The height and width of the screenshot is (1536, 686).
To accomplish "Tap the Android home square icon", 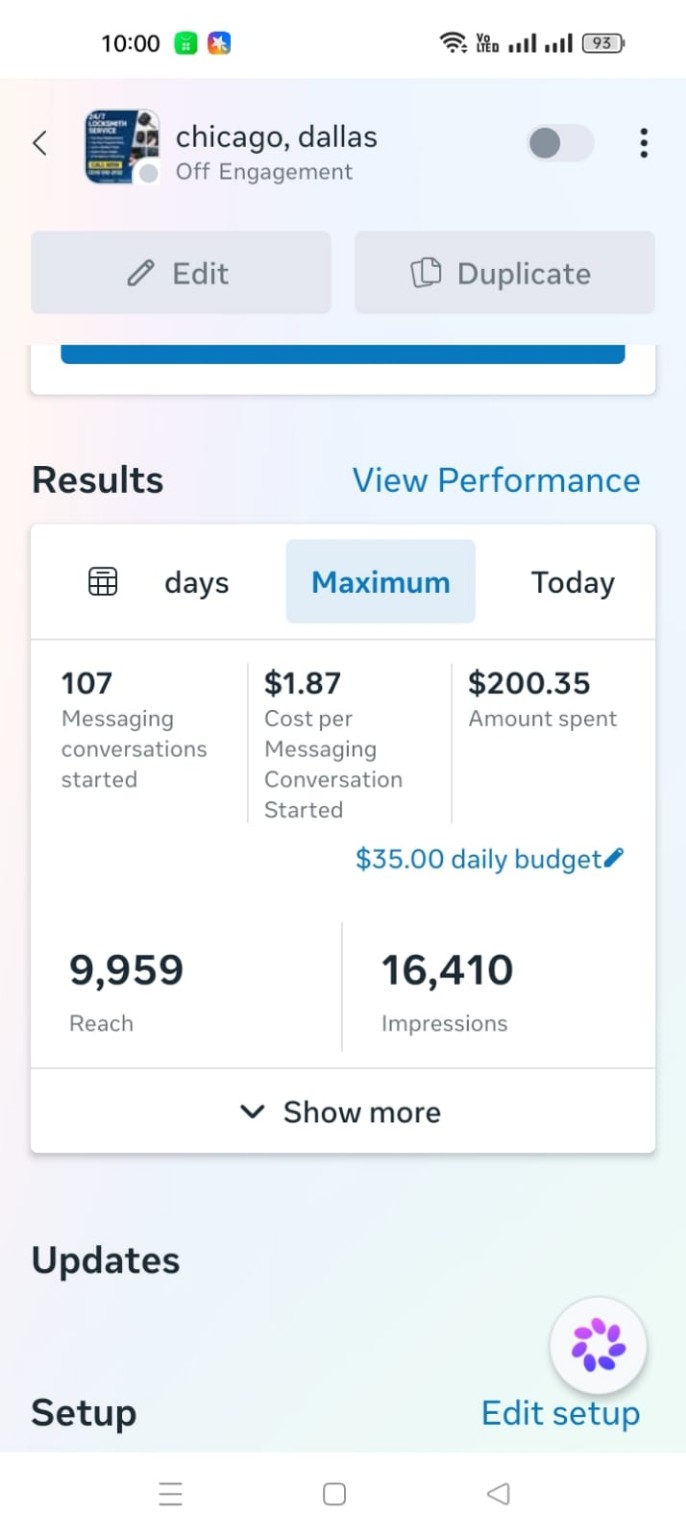I will (334, 1494).
